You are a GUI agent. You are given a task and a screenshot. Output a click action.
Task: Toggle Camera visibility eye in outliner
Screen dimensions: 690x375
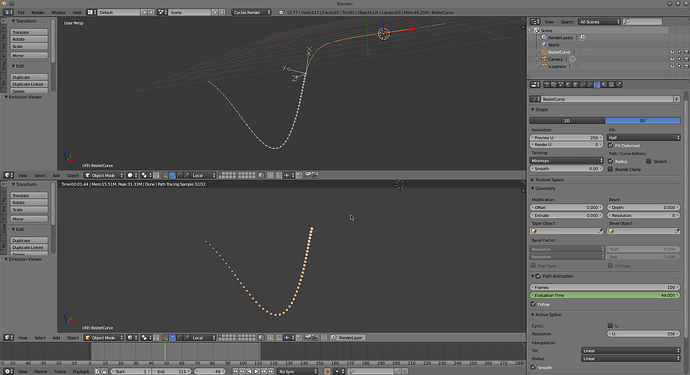tap(672, 59)
